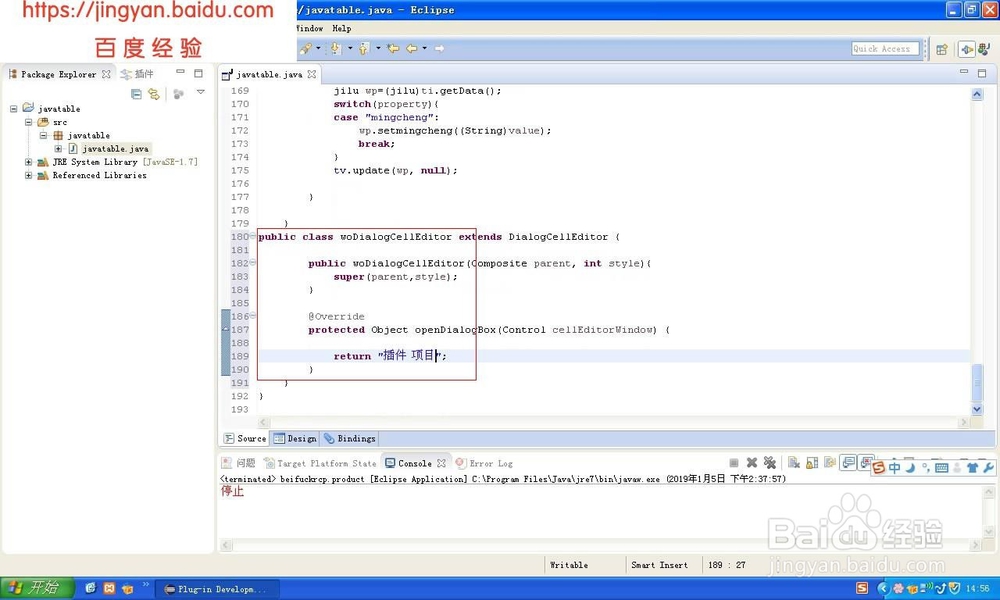Screen dimensions: 1000x600
Task: Expand Referenced Libraries node
Action: coord(28,176)
